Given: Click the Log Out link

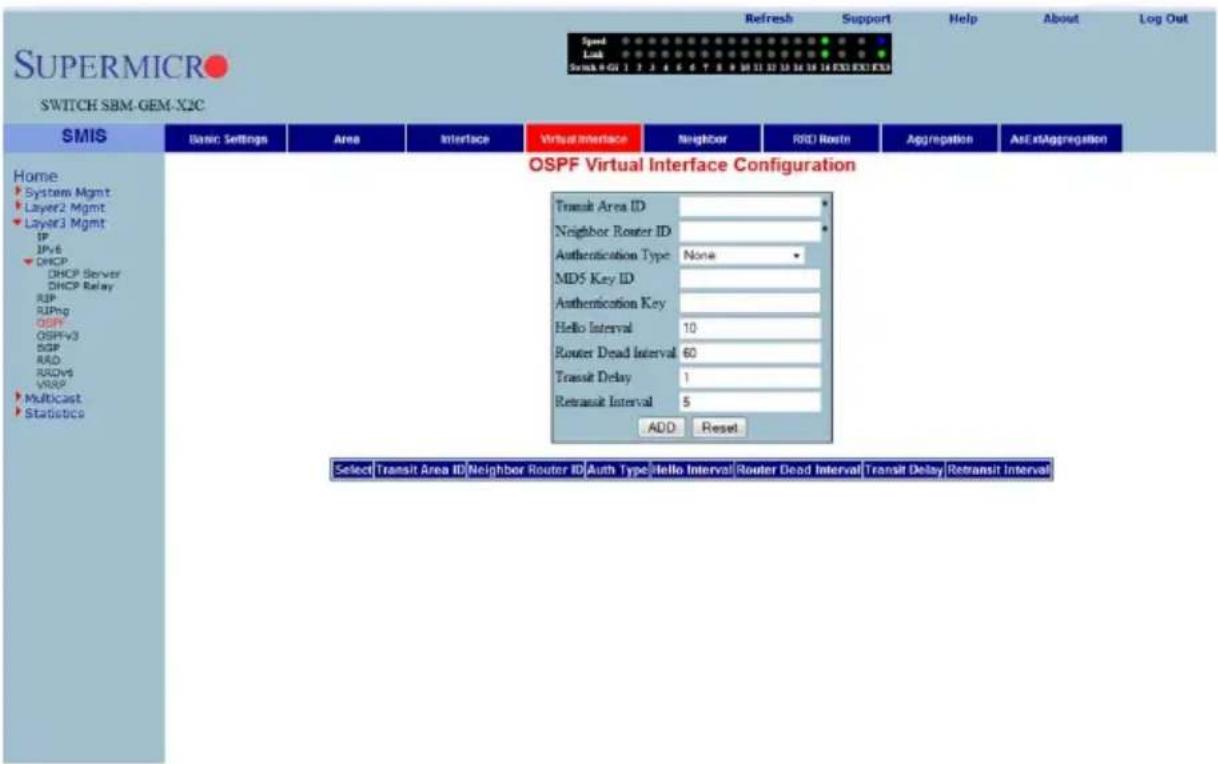Looking at the screenshot, I should click(x=1162, y=18).
